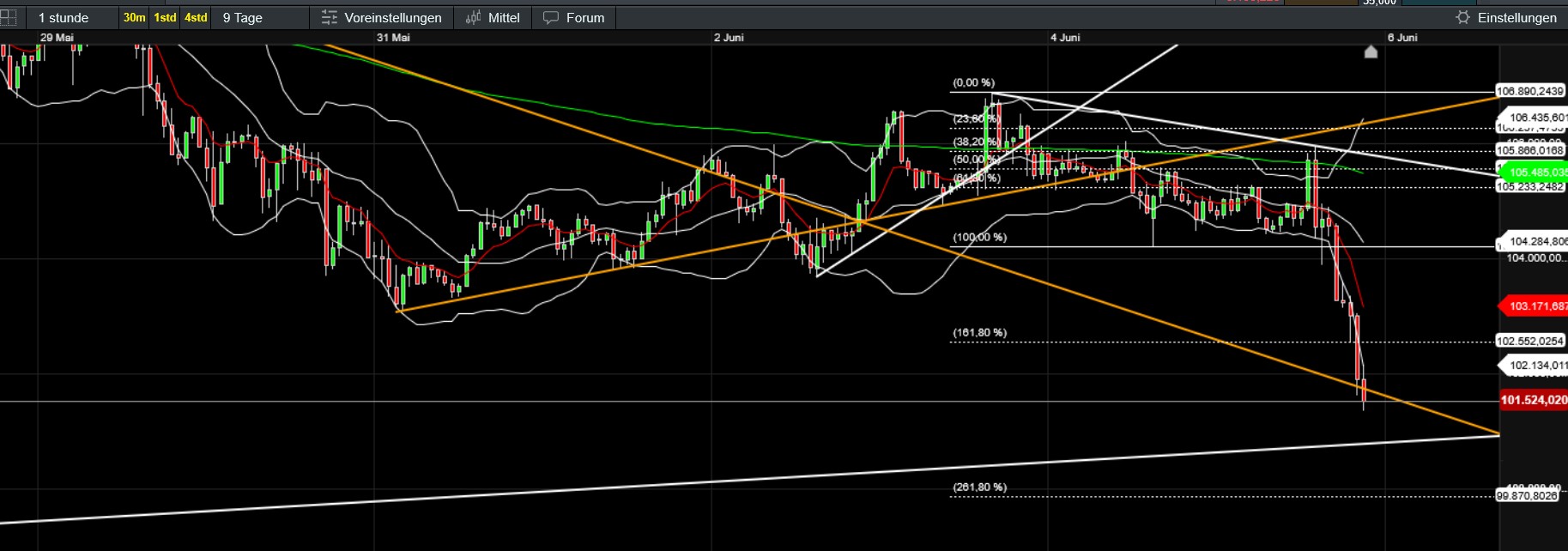Select the (261,80 %) Fibonacci label
The image size is (1568, 551).
(x=979, y=487)
